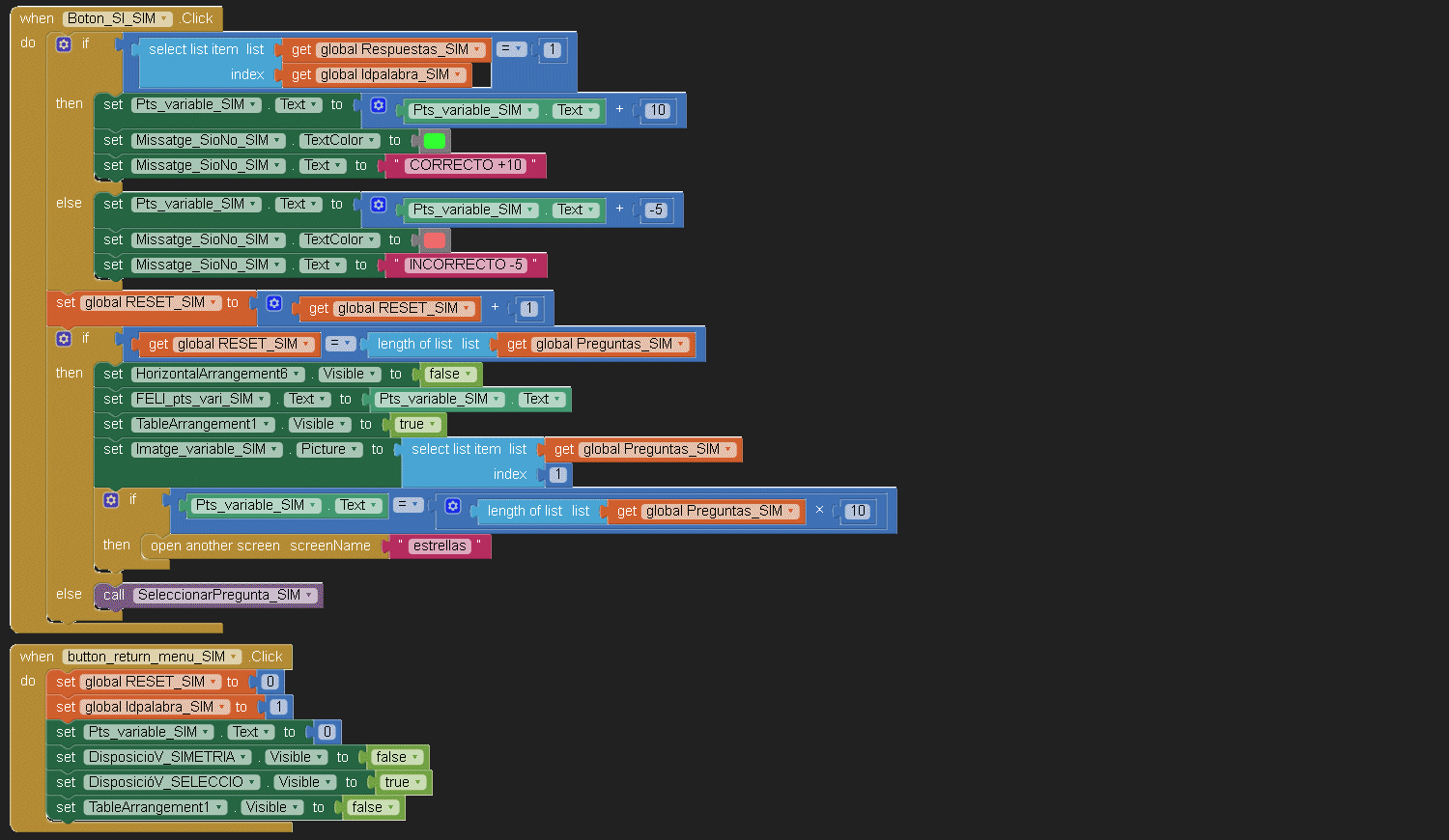
Task: Open TextColor property dropdown in then section
Action: (339, 141)
